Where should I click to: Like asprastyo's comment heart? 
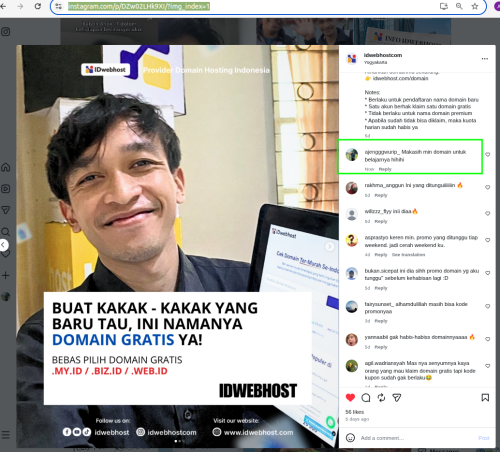pyautogui.click(x=488, y=240)
